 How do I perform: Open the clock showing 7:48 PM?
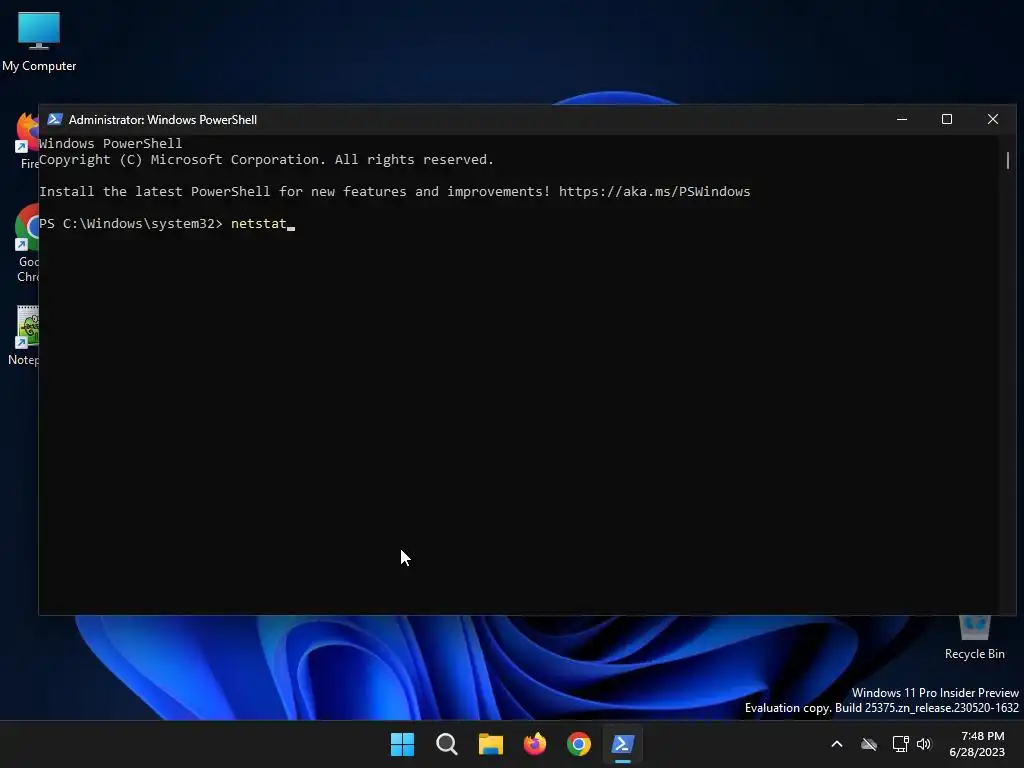click(x=977, y=744)
